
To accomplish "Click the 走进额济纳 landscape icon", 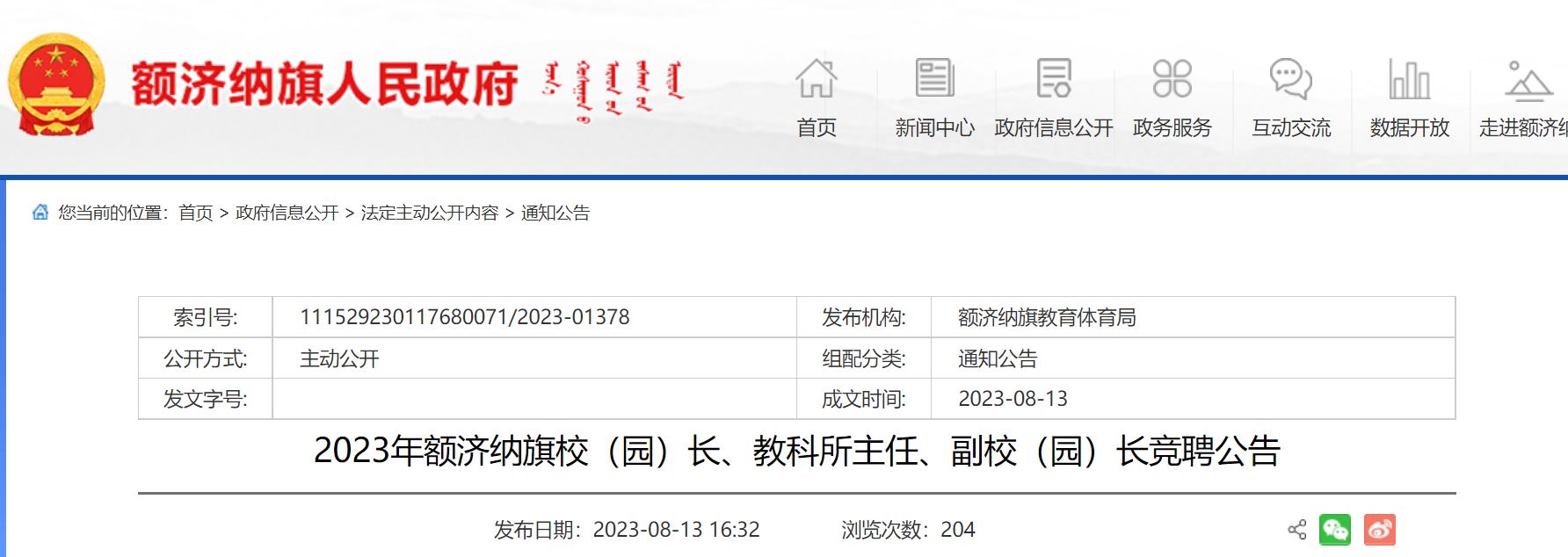I will coord(1528,80).
